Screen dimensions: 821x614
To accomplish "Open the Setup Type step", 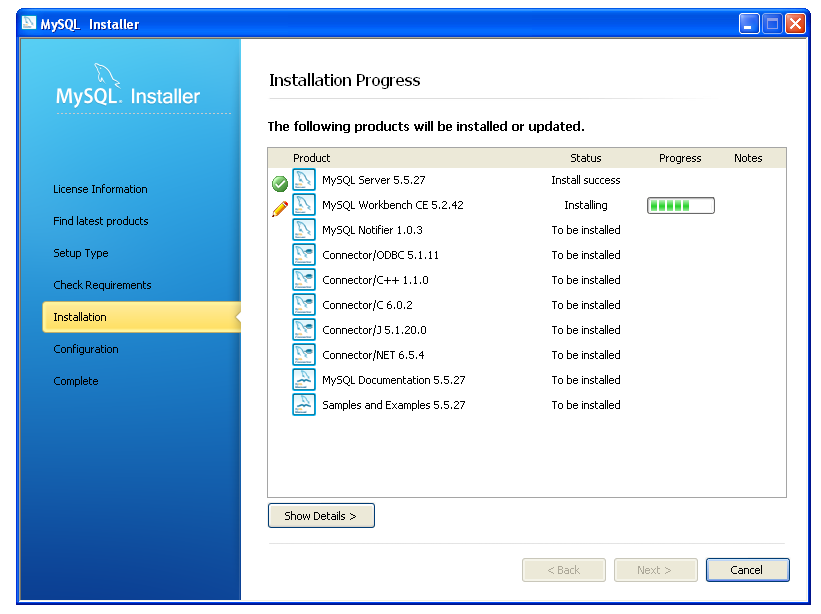I will coord(81,253).
